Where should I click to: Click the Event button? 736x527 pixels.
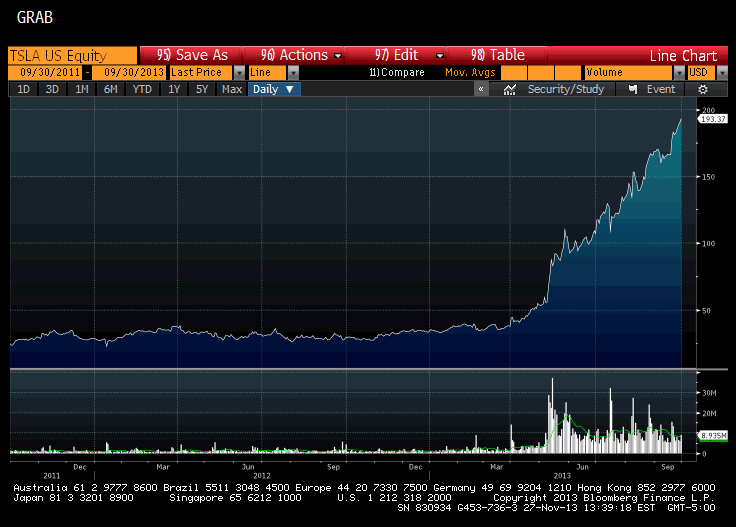[x=651, y=89]
